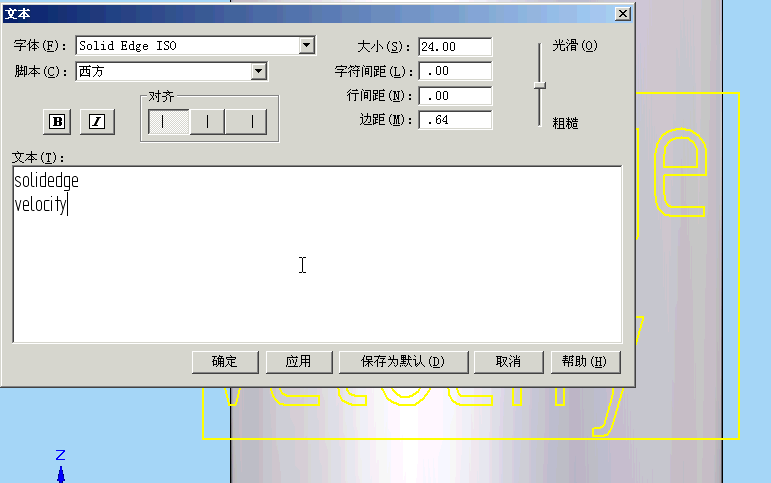This screenshot has height=483, width=771.
Task: Select left text alignment
Action: [x=169, y=121]
